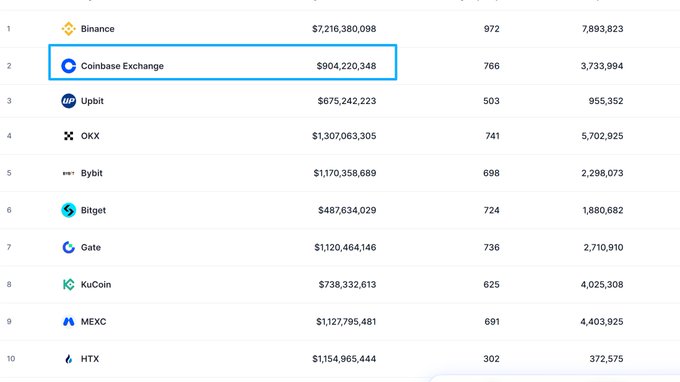Click the value 972 in Binance row
This screenshot has width=680, height=382.
[491, 29]
